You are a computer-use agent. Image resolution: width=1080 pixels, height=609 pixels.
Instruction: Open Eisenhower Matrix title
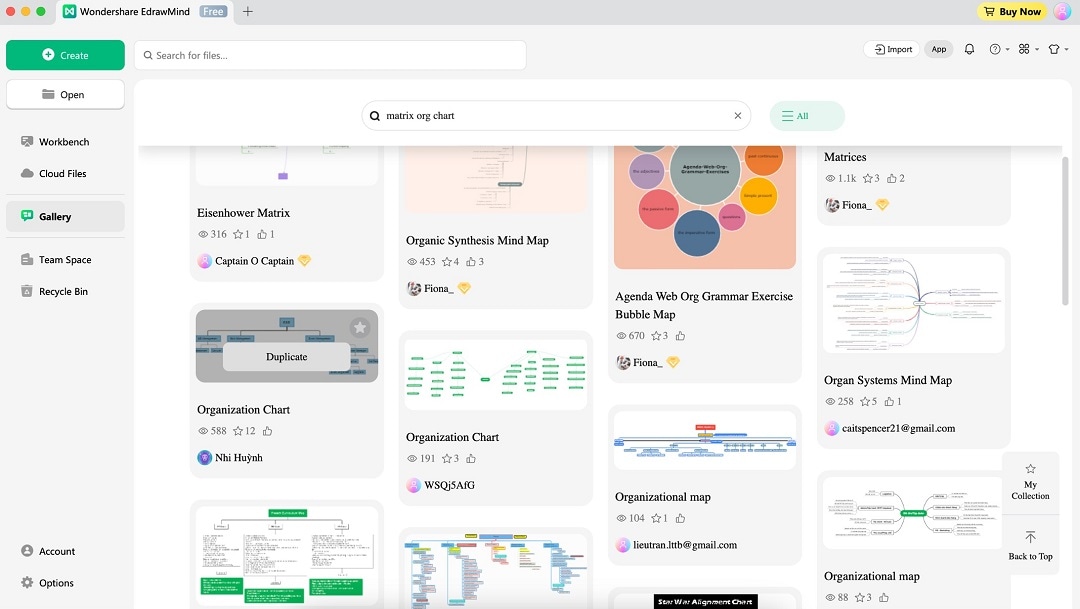243,213
